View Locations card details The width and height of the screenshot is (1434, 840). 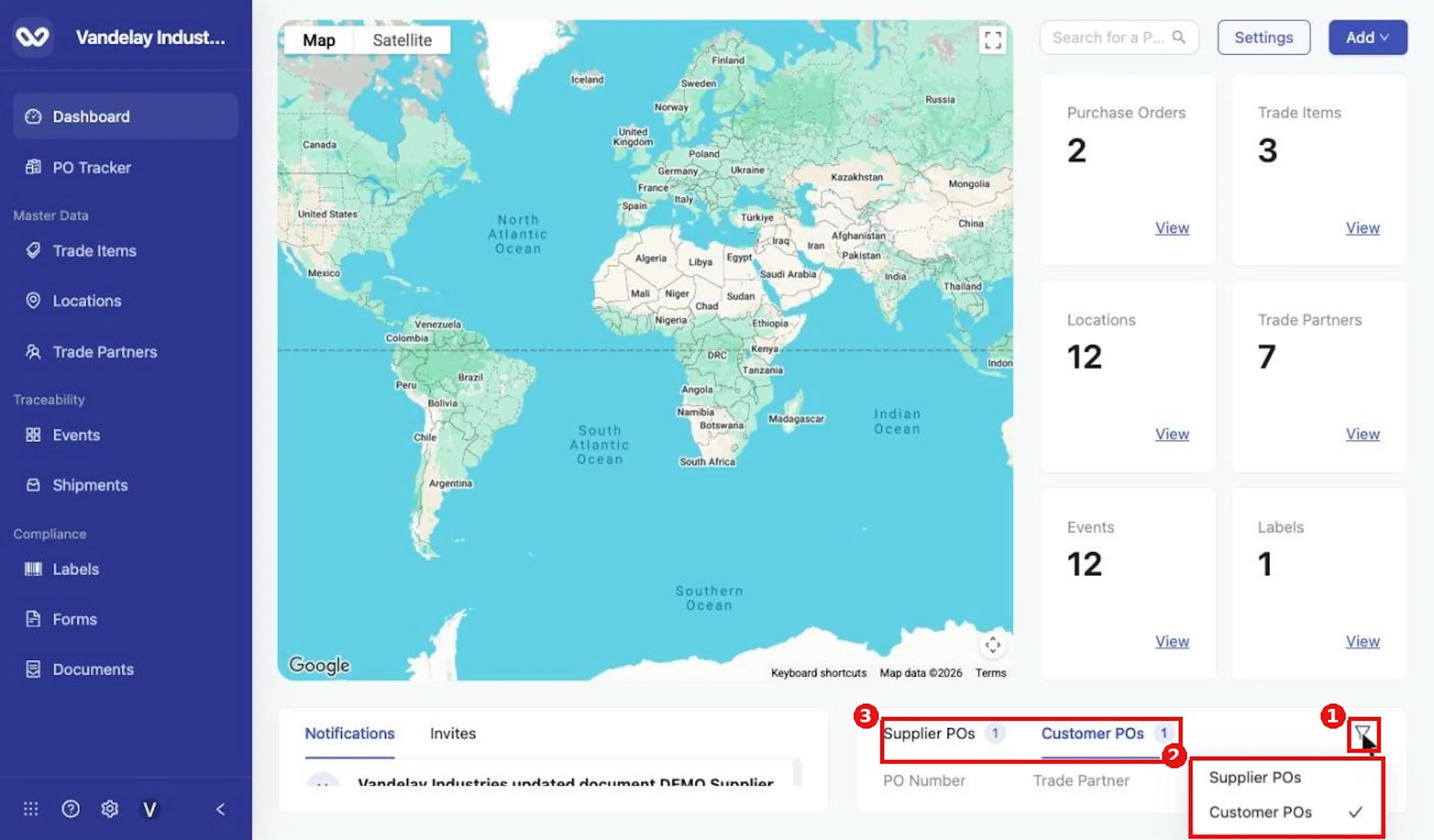coord(1172,435)
